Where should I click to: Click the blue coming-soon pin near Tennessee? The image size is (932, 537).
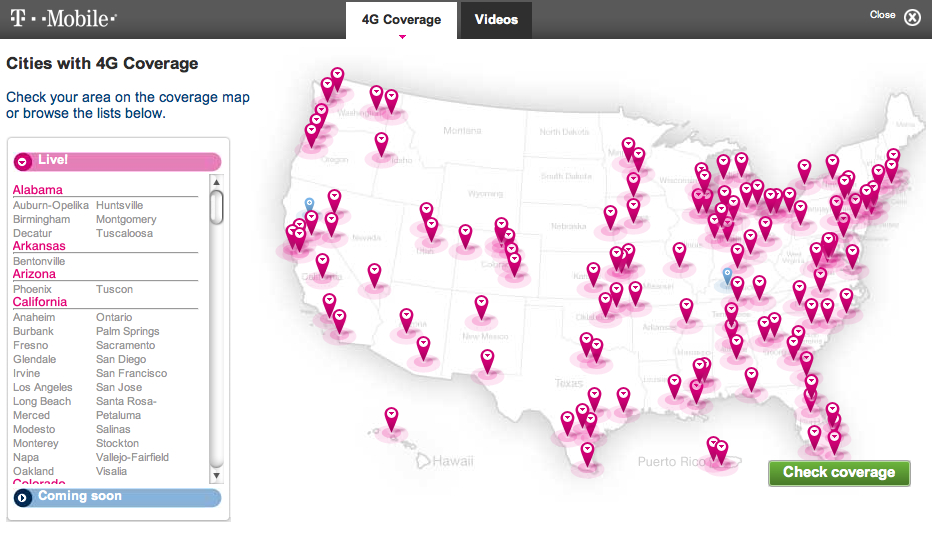pyautogui.click(x=727, y=277)
